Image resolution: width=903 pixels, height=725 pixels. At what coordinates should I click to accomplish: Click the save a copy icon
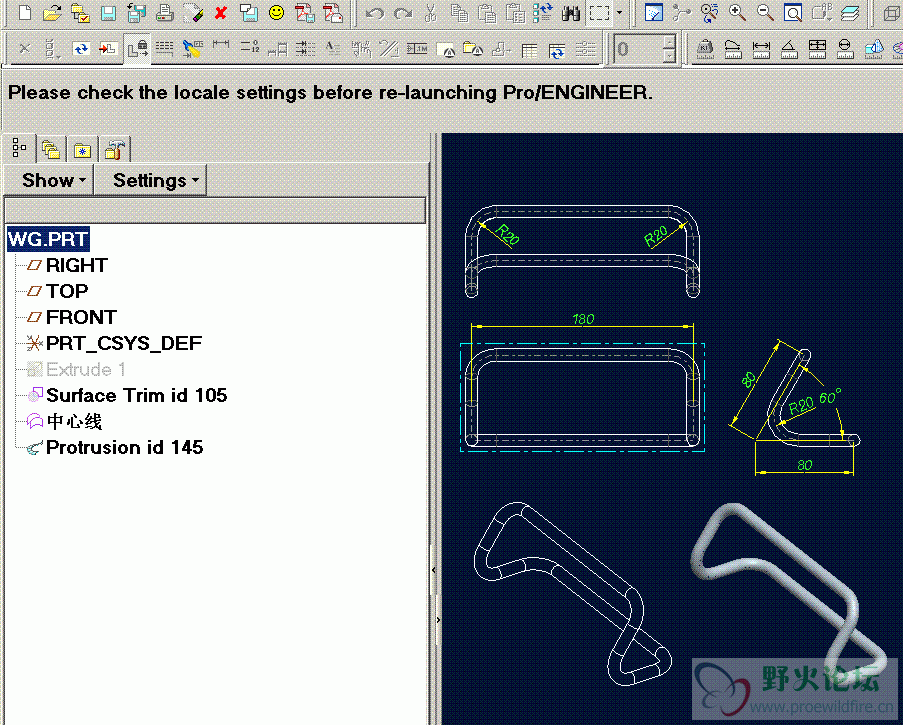coord(136,12)
